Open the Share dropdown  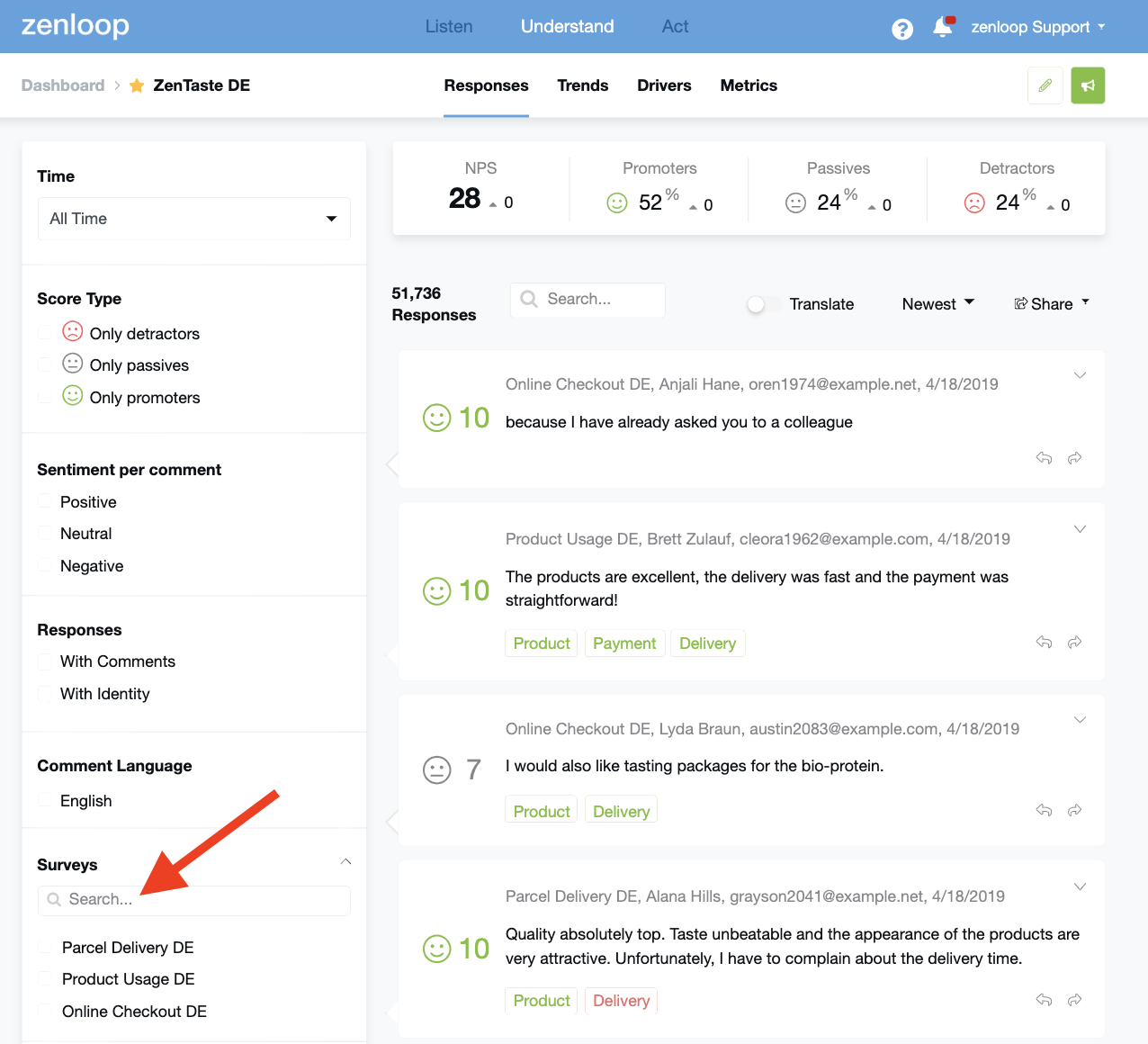tap(1052, 304)
